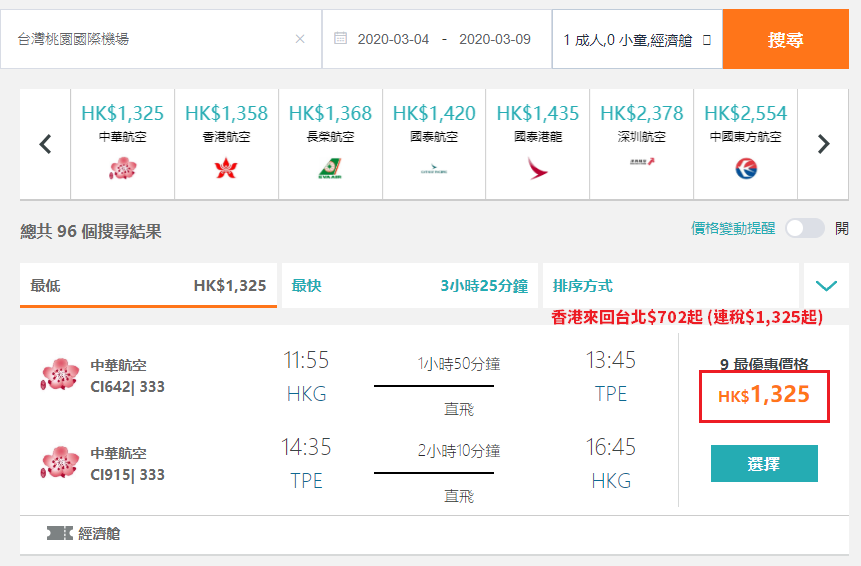Click the CI642| 333 flight number
Viewport: 861px width, 566px height.
click(x=127, y=387)
